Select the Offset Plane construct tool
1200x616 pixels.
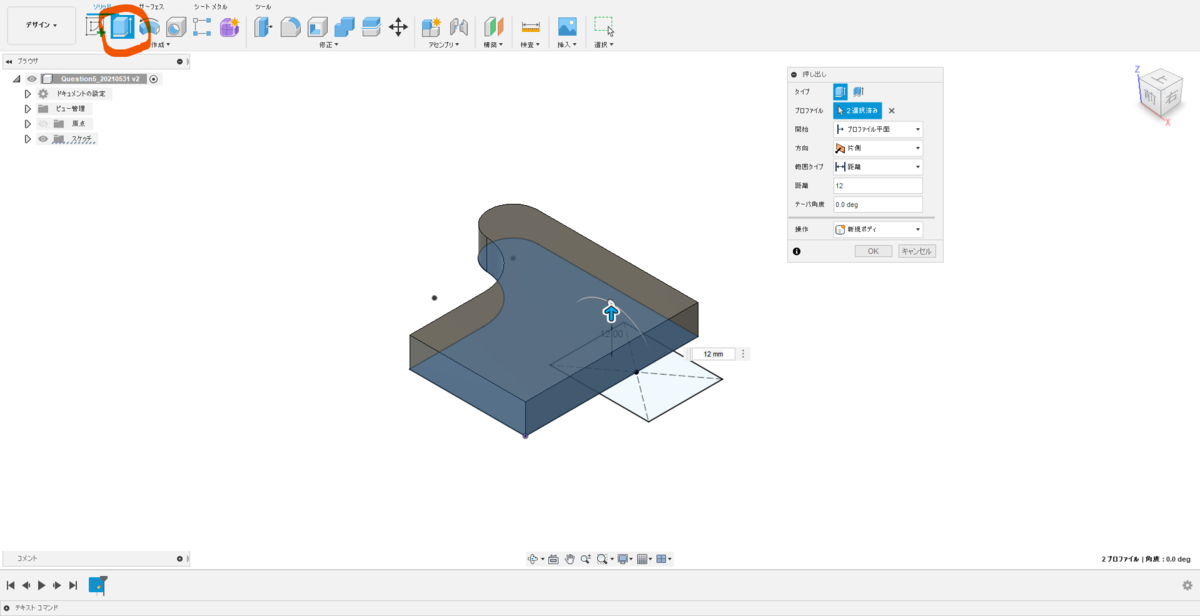[x=494, y=27]
